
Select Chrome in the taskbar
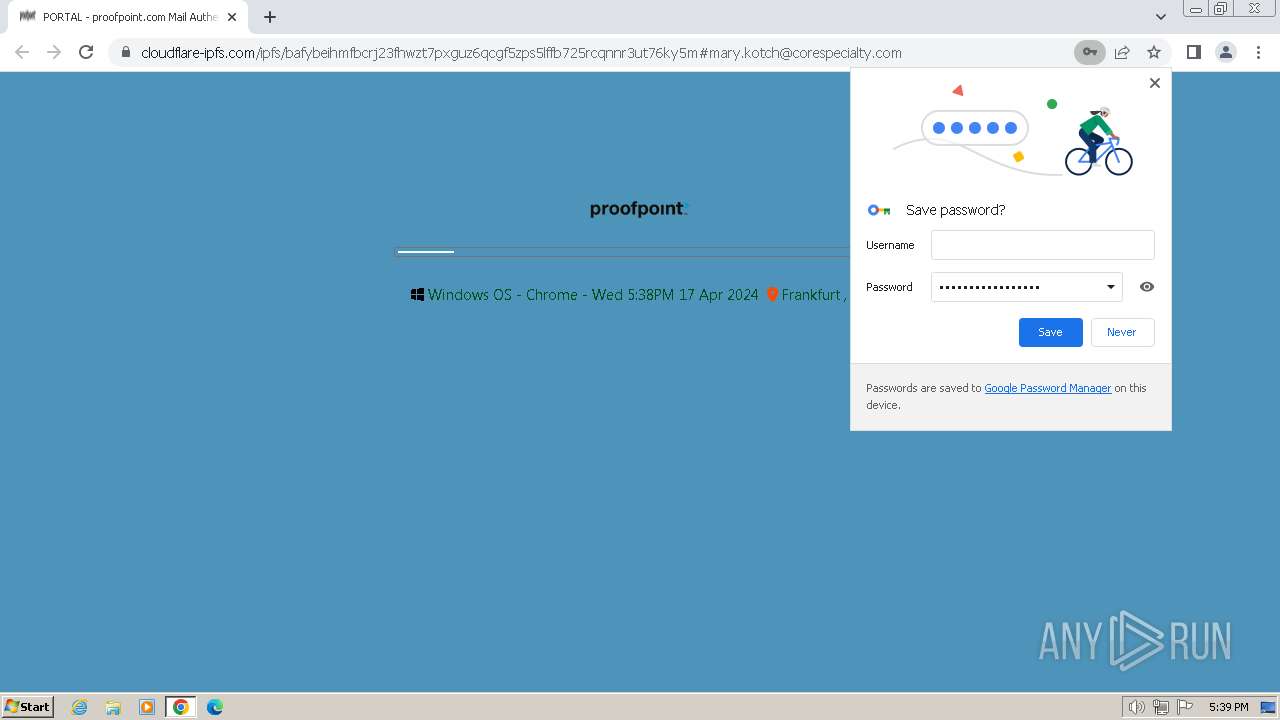coord(181,707)
